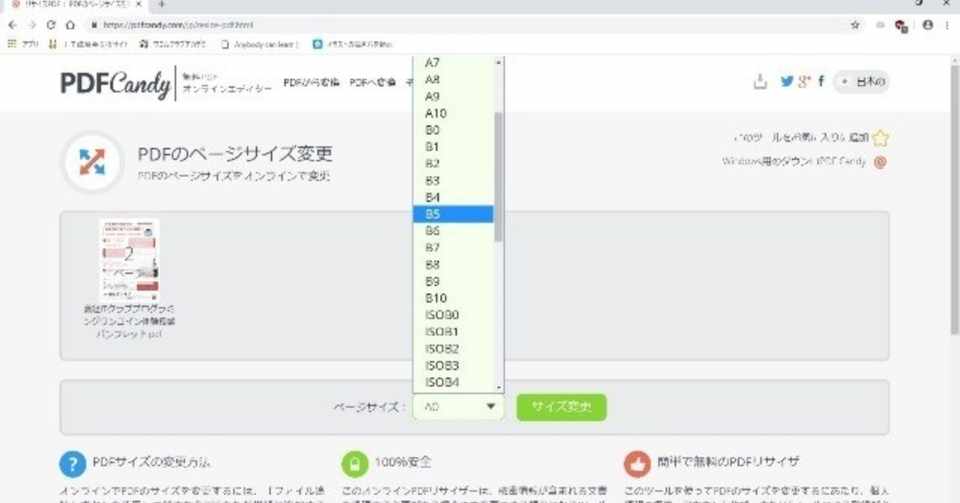Image resolution: width=960 pixels, height=503 pixels.
Task: Open the Chrome three-dot menu
Action: point(948,25)
